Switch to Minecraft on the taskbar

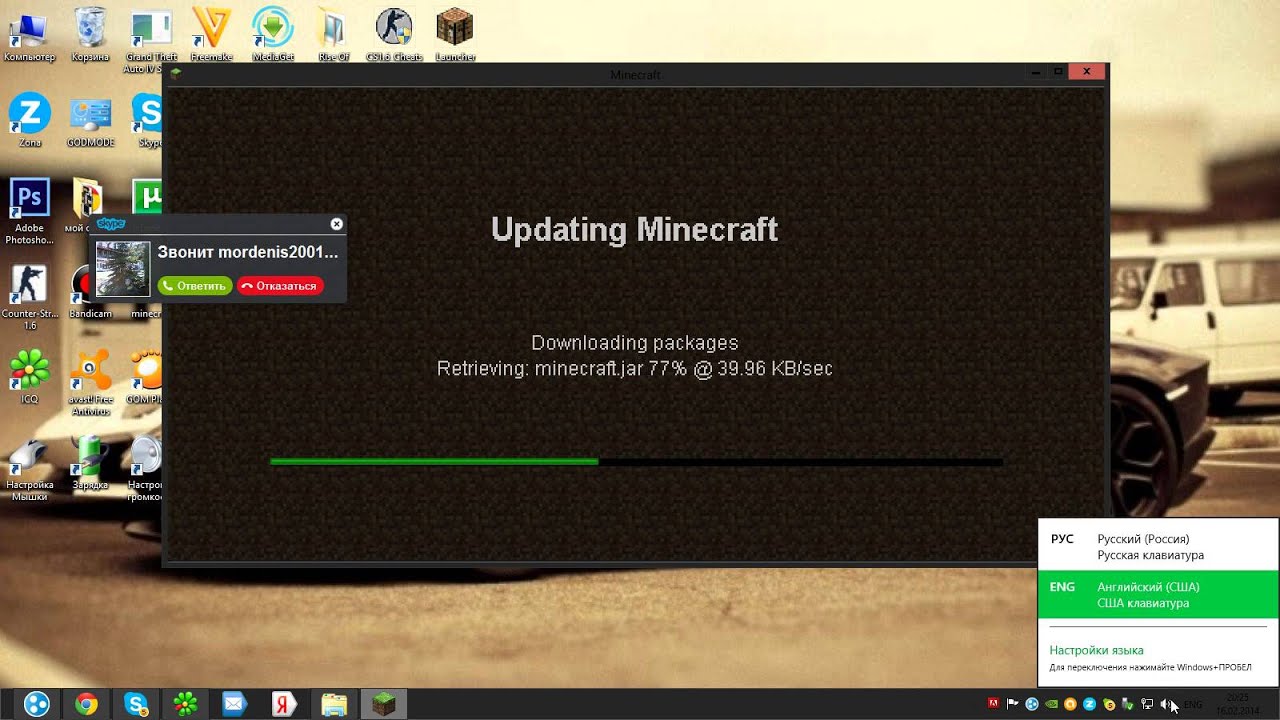[383, 704]
